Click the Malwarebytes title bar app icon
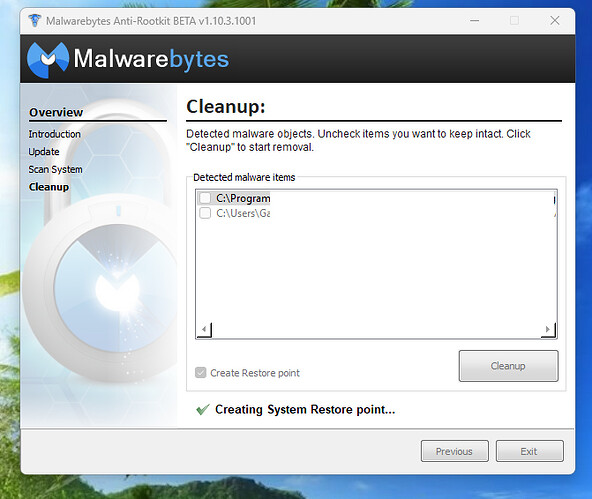 [x=35, y=20]
